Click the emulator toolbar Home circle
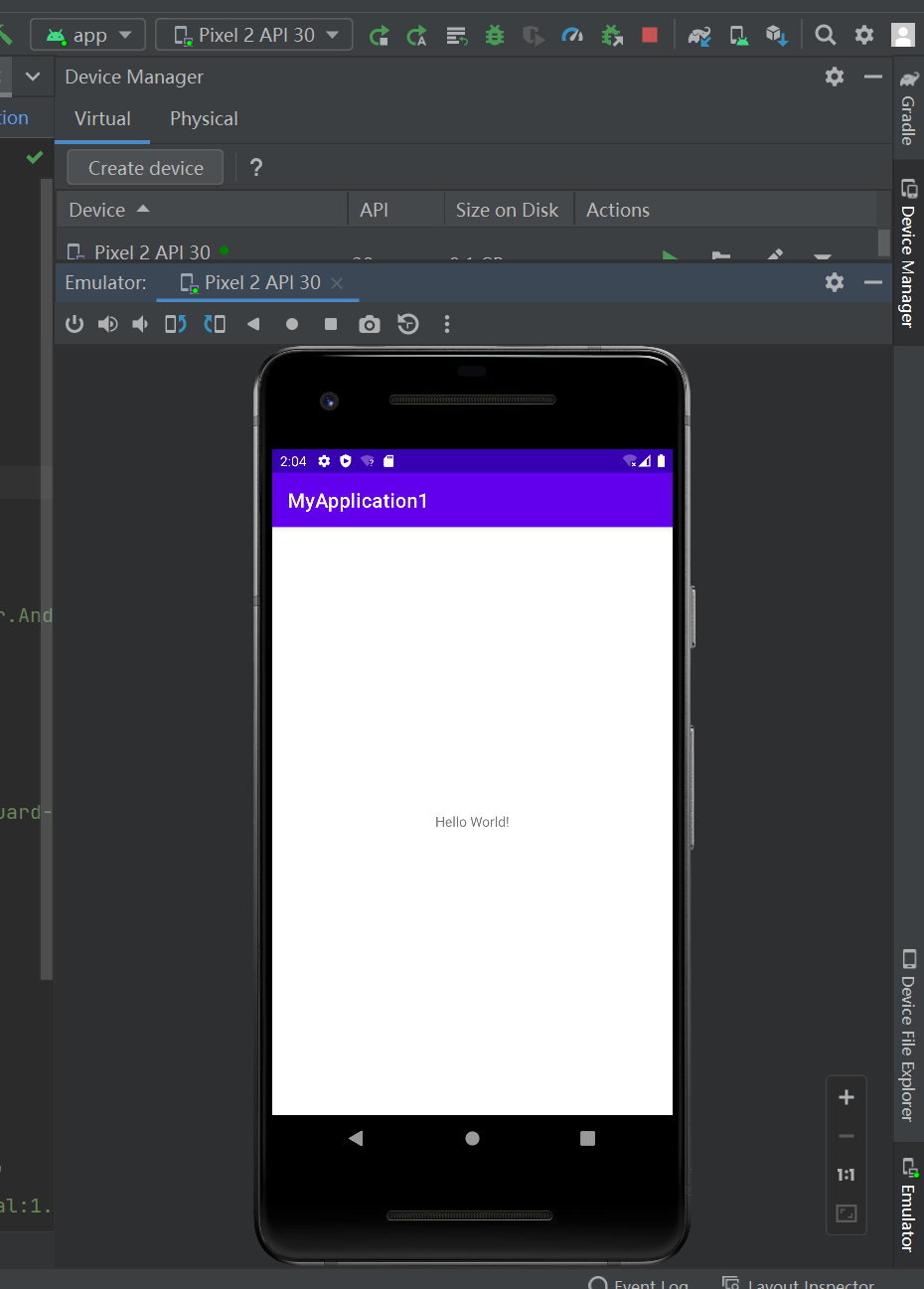 tap(292, 324)
